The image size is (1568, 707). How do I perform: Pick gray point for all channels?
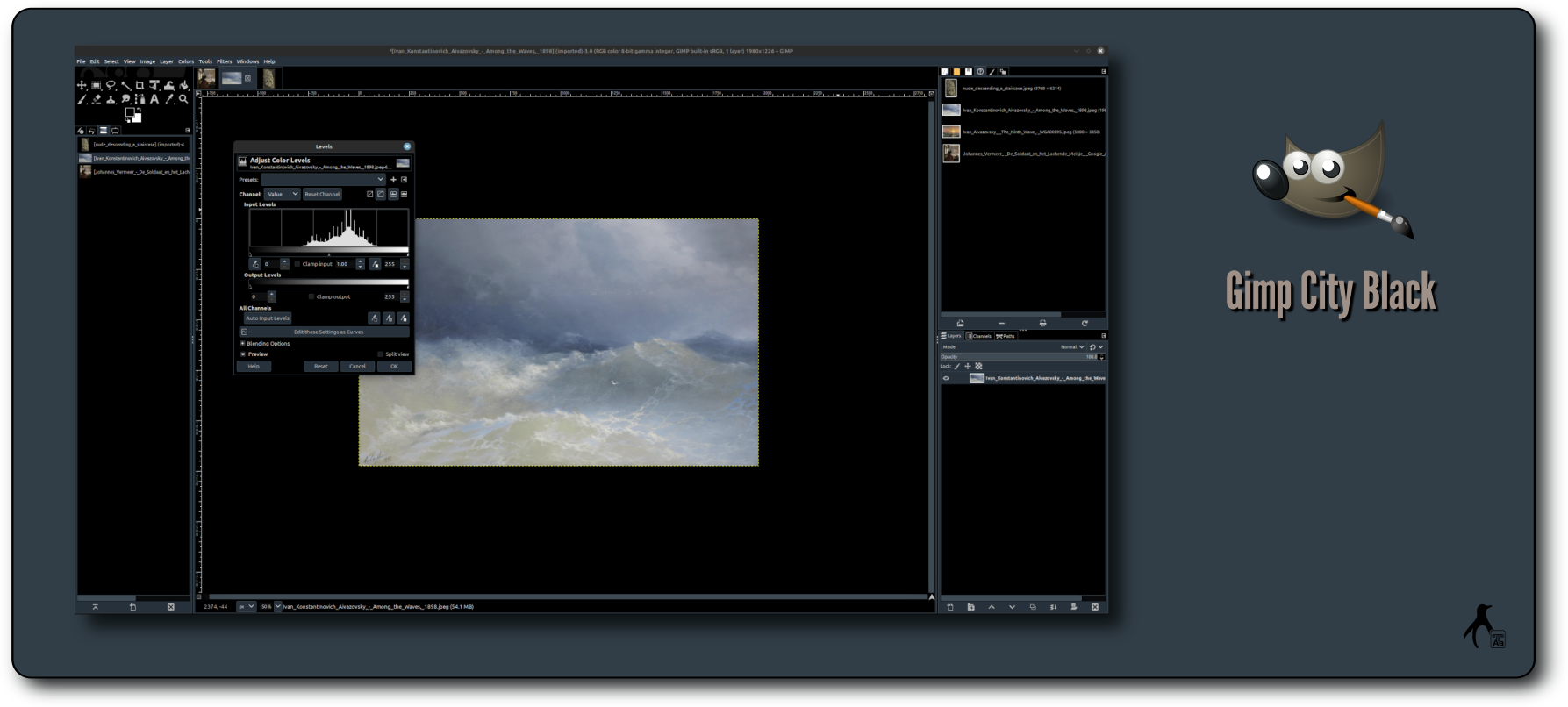389,318
